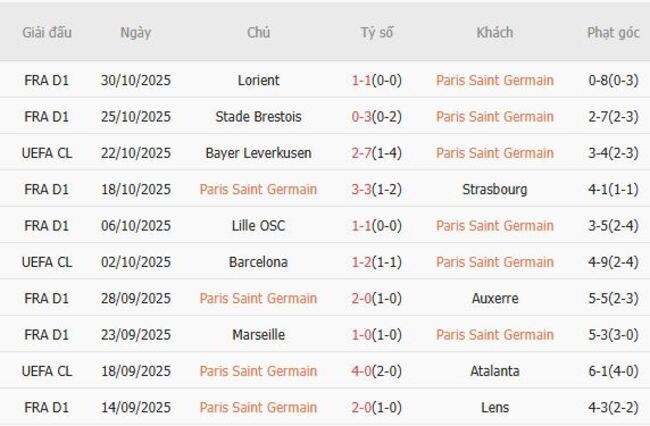Screen dimensions: 650x426
Task: Click the Auxerre team name
Action: coord(494,298)
